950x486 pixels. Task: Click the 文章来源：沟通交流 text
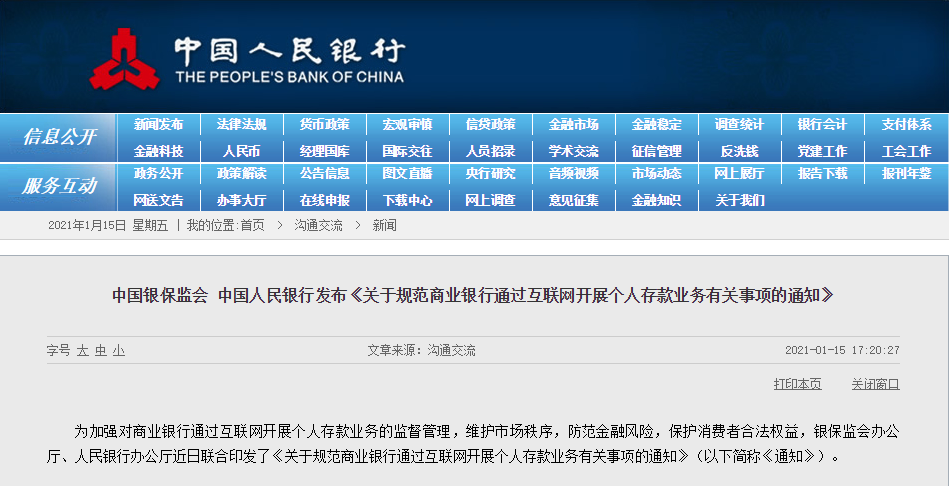click(421, 350)
